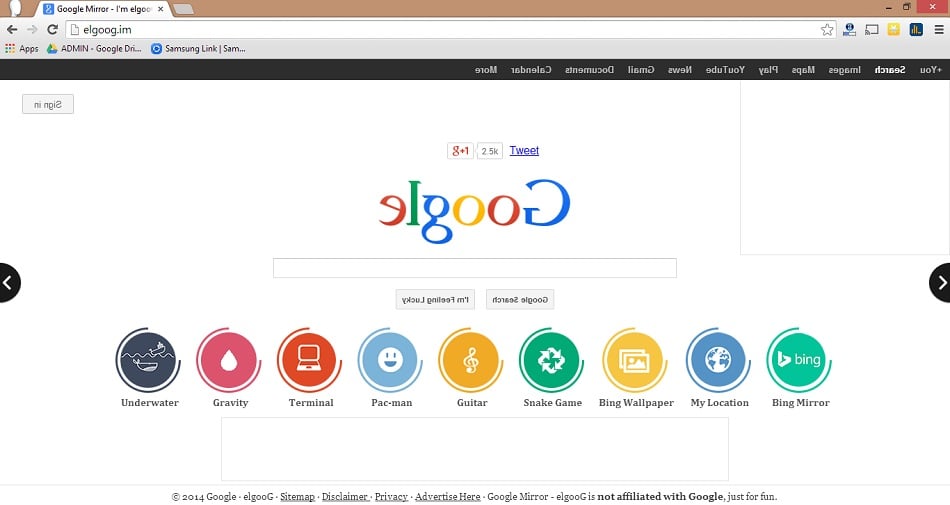Image resolution: width=950 pixels, height=505 pixels.
Task: Focus the search text box
Action: tap(474, 268)
